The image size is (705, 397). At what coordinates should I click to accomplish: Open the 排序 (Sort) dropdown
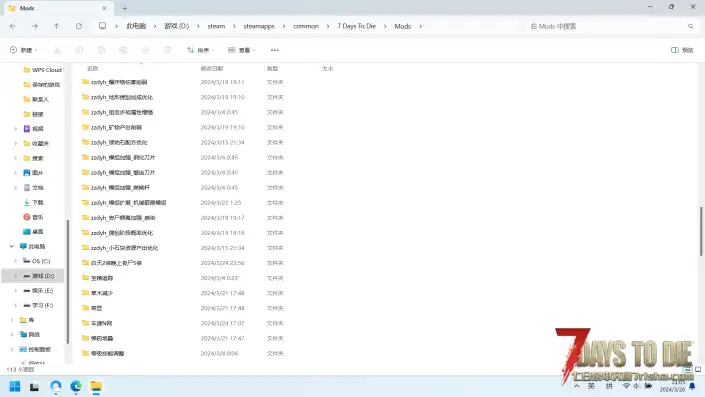(201, 50)
